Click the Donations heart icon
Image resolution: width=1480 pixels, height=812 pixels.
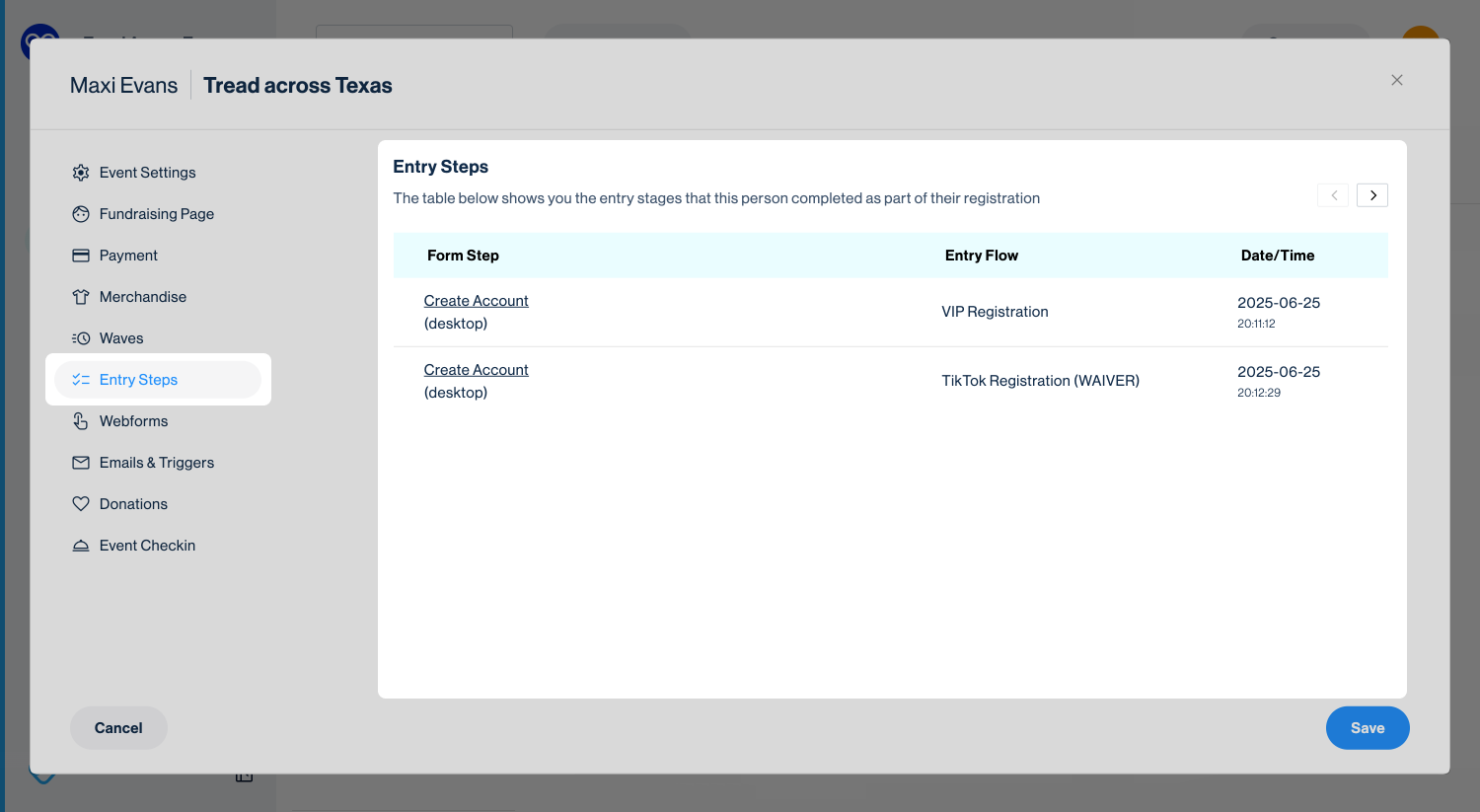pyautogui.click(x=81, y=504)
